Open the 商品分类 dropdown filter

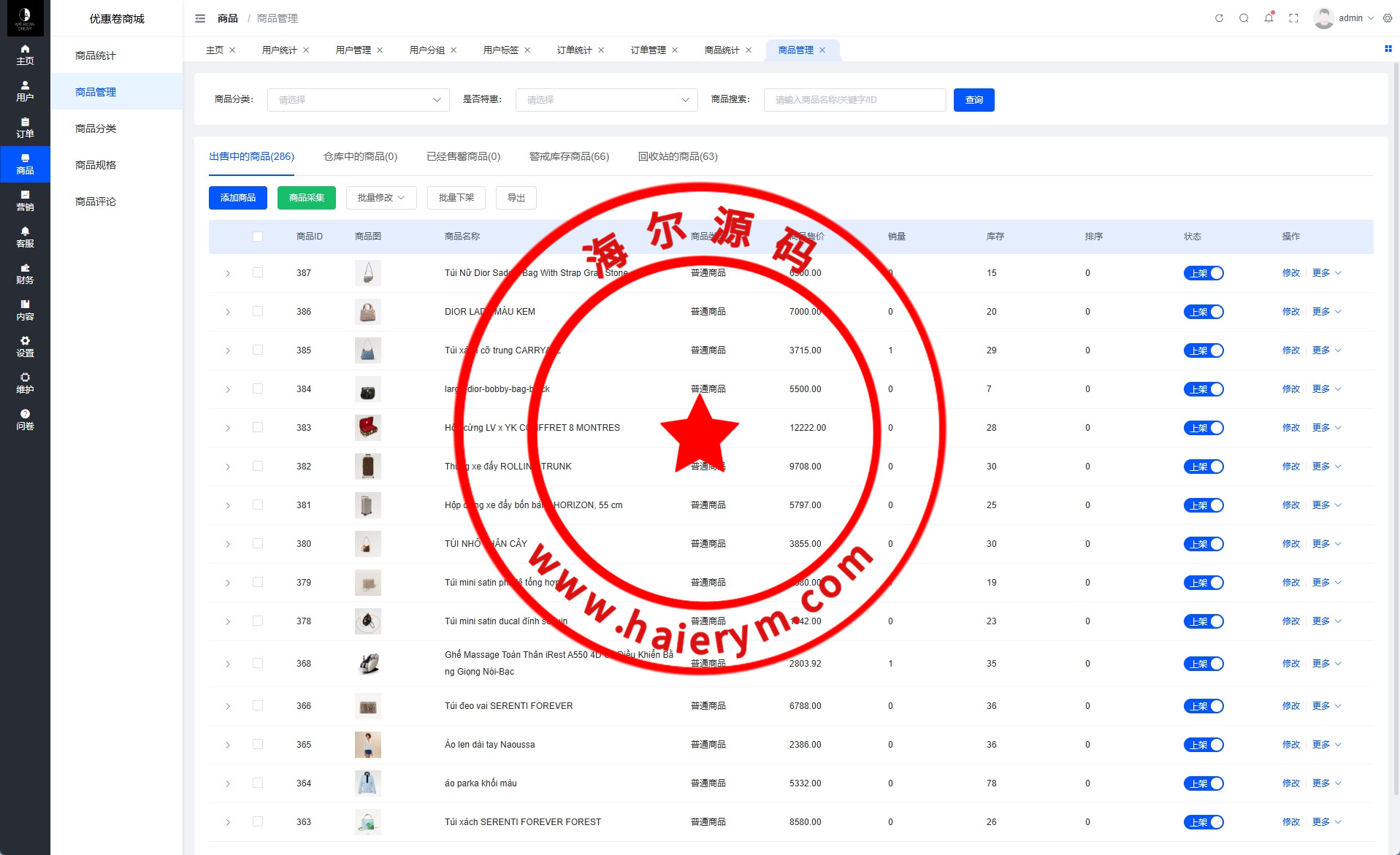tap(358, 100)
